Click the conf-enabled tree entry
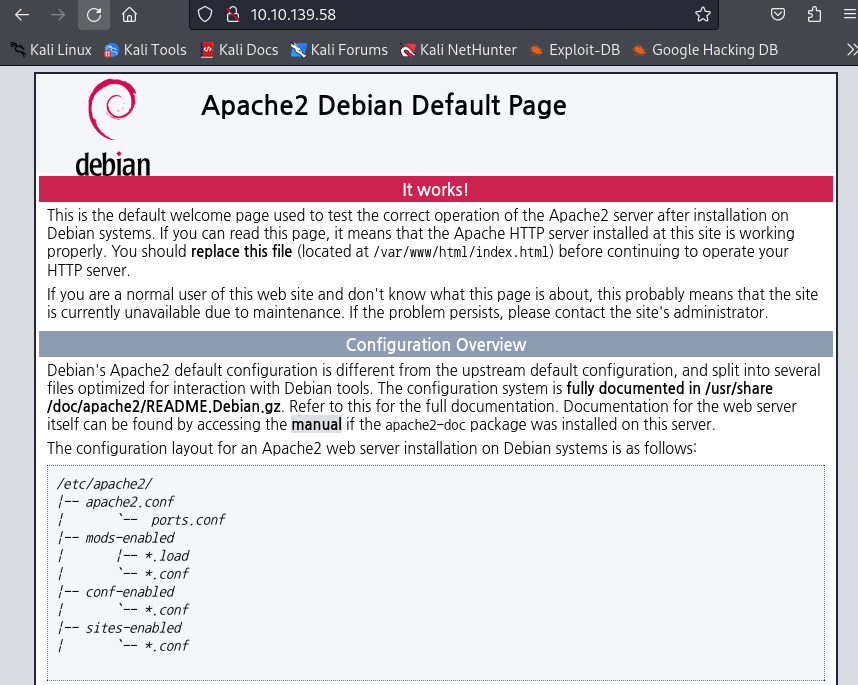The height and width of the screenshot is (685, 858). [130, 592]
